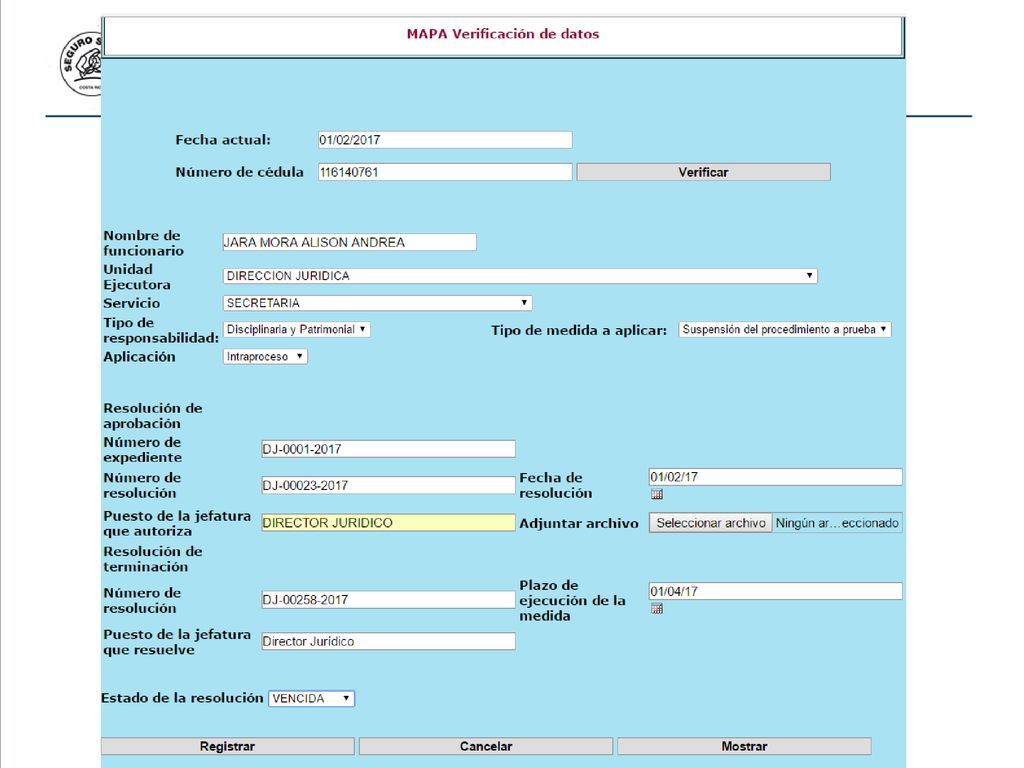This screenshot has height=768, width=1024.
Task: Click the 'Fecha actual:' label
Action: [x=223, y=140]
